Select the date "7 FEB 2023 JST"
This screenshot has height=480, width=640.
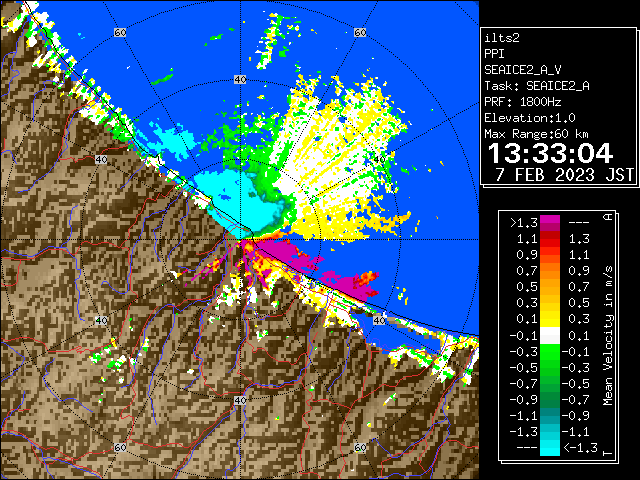coord(564,175)
